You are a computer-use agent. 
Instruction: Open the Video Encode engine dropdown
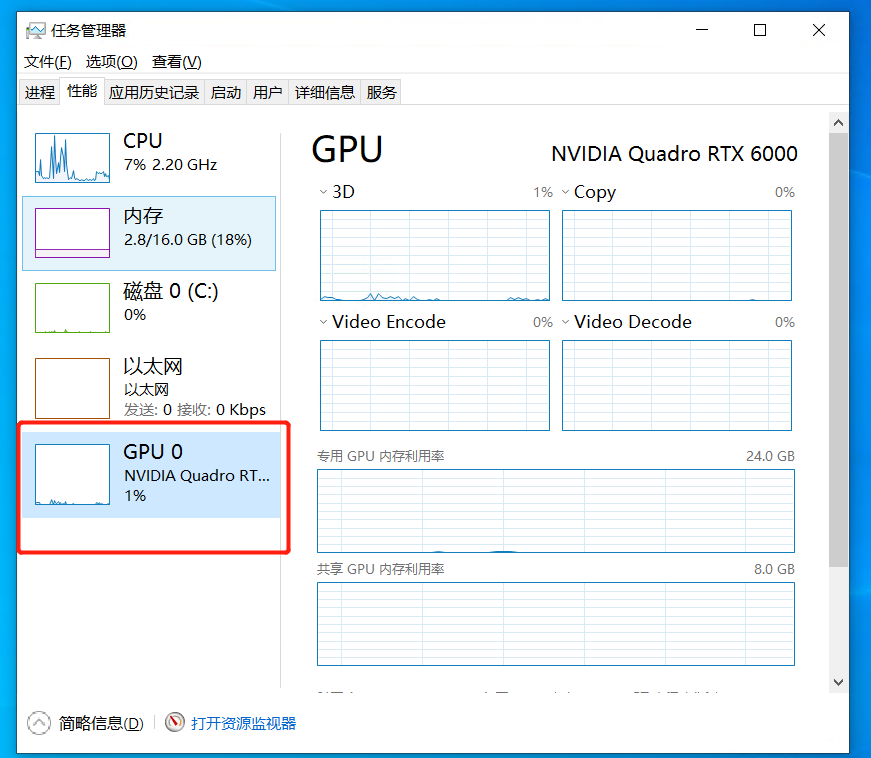(323, 322)
